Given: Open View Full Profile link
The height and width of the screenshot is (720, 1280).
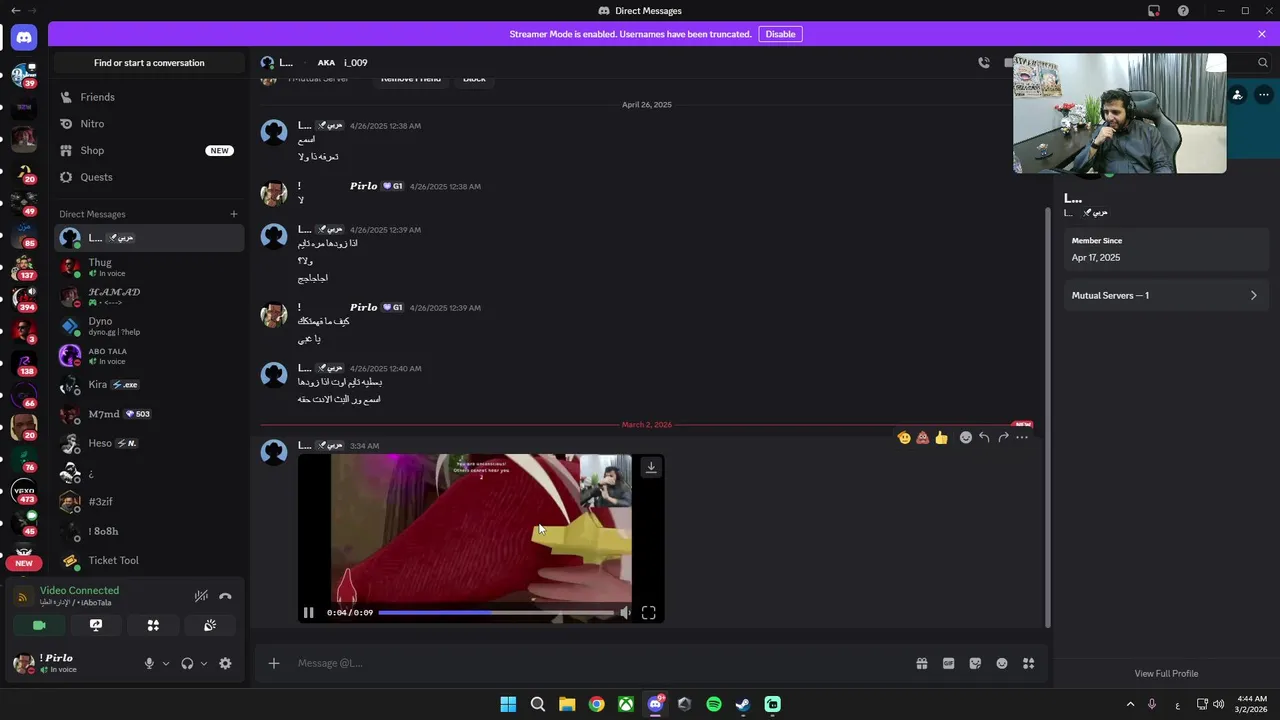Looking at the screenshot, I should click(x=1166, y=674).
